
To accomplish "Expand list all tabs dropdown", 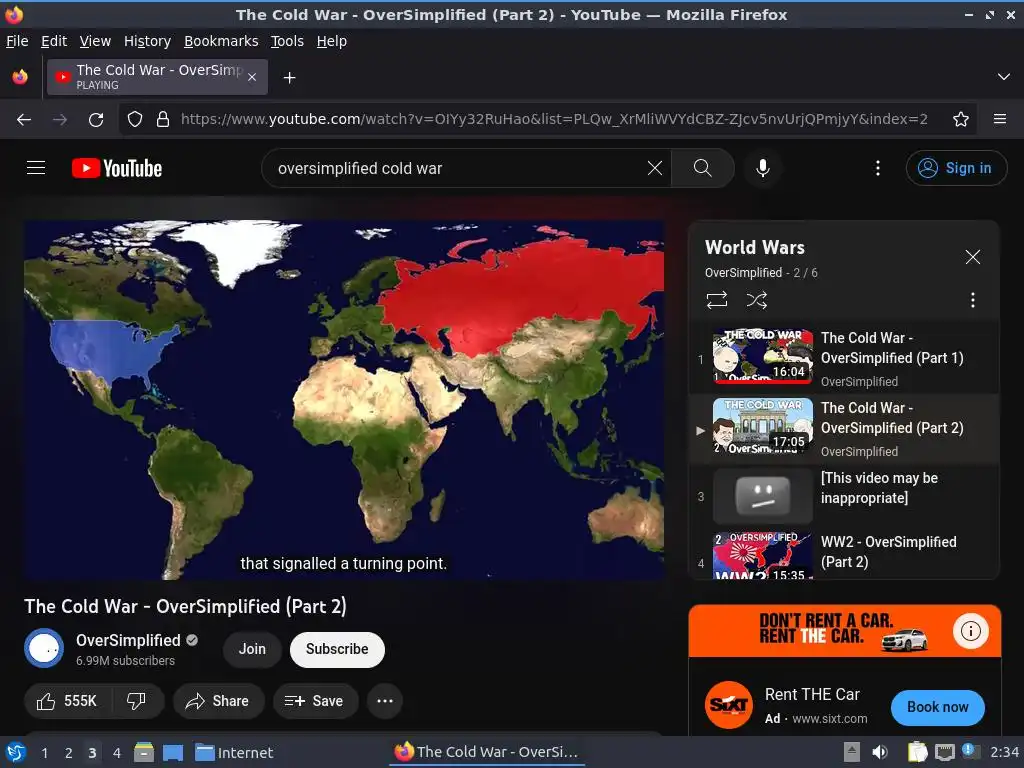I will coord(1004,77).
